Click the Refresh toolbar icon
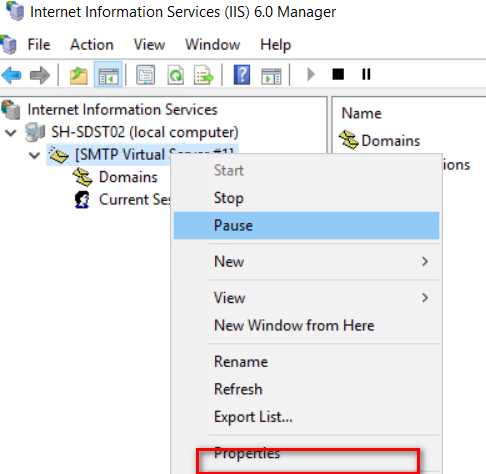This screenshot has height=474, width=486. (x=175, y=75)
